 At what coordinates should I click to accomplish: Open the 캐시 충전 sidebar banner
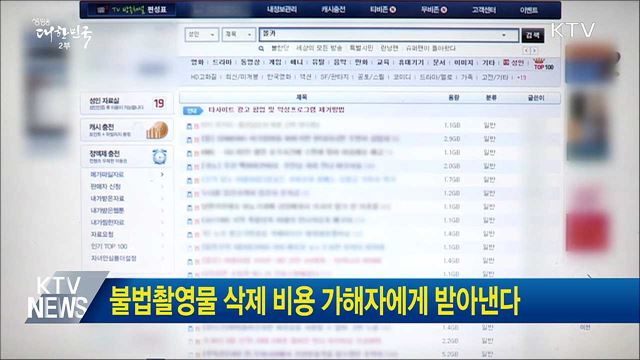click(127, 130)
